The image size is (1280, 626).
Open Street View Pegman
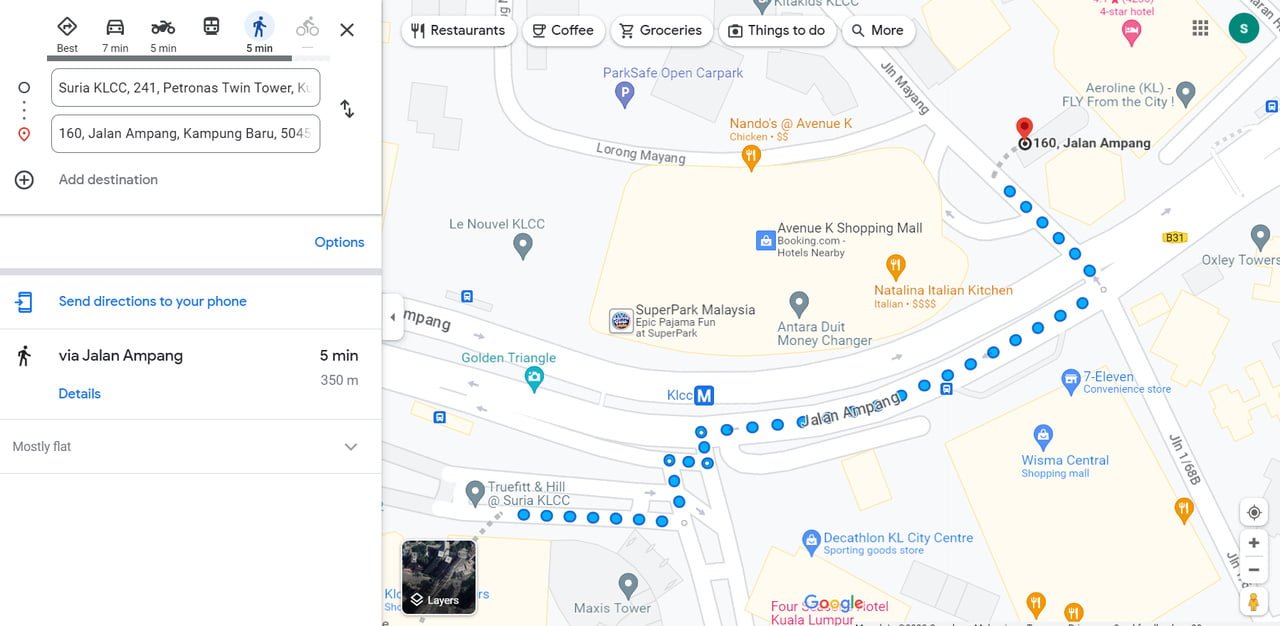(1254, 602)
